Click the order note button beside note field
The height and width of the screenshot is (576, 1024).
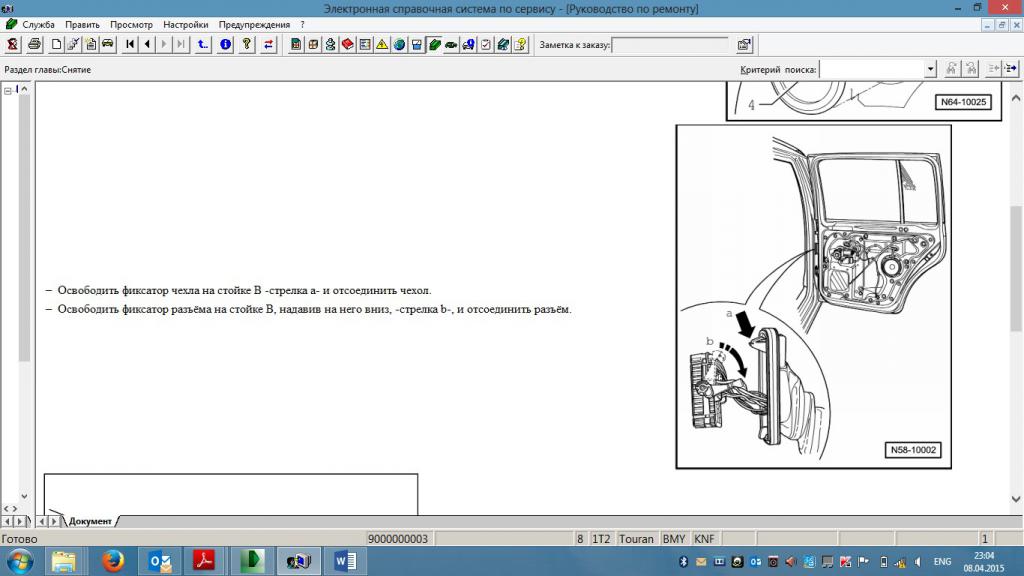pos(744,44)
